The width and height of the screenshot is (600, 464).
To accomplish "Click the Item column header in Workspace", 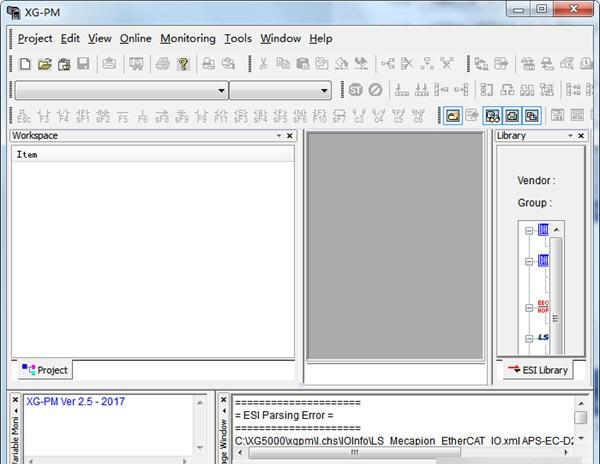I will pos(153,155).
